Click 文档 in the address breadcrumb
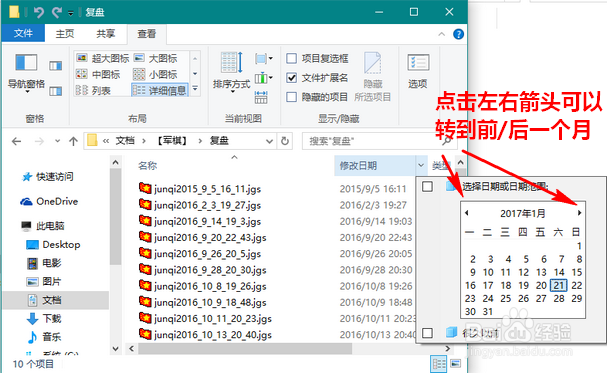Screen dimensions: 607x373 point(125,141)
